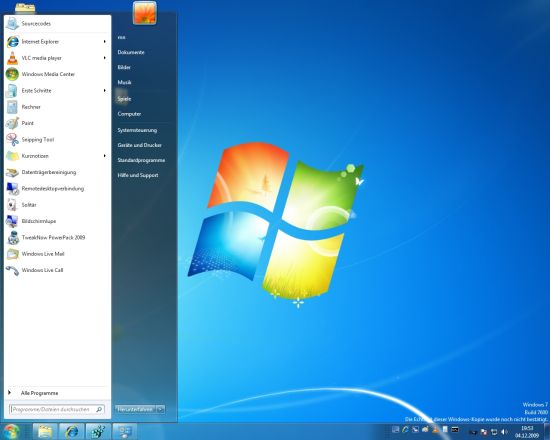Open shutdown options arrow next to Herunterfahren
Image resolution: width=550 pixels, height=440 pixels.
click(x=160, y=409)
